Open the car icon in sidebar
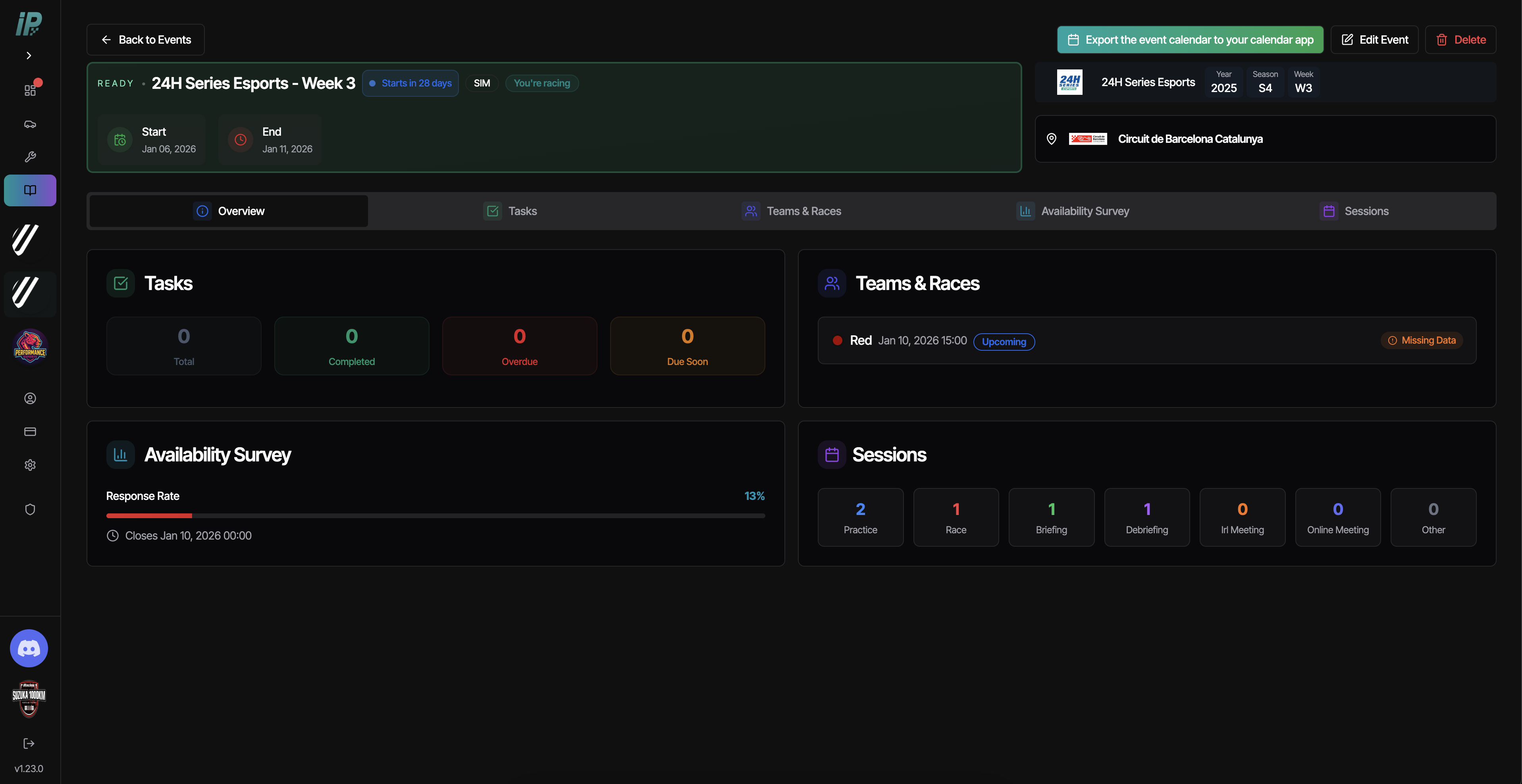 [30, 124]
